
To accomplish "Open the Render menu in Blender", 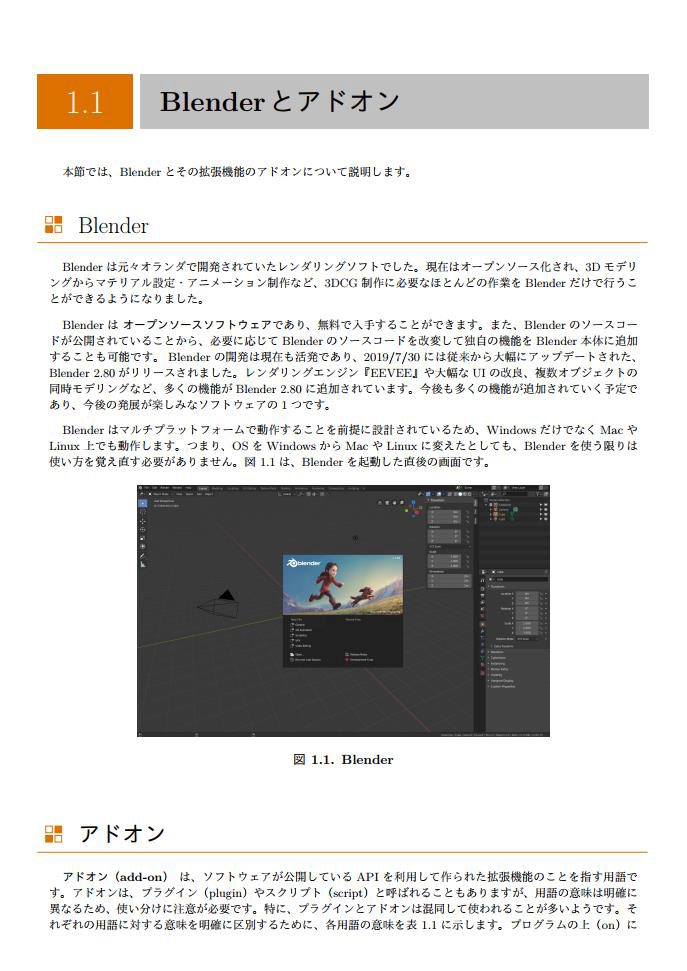I will point(165,488).
